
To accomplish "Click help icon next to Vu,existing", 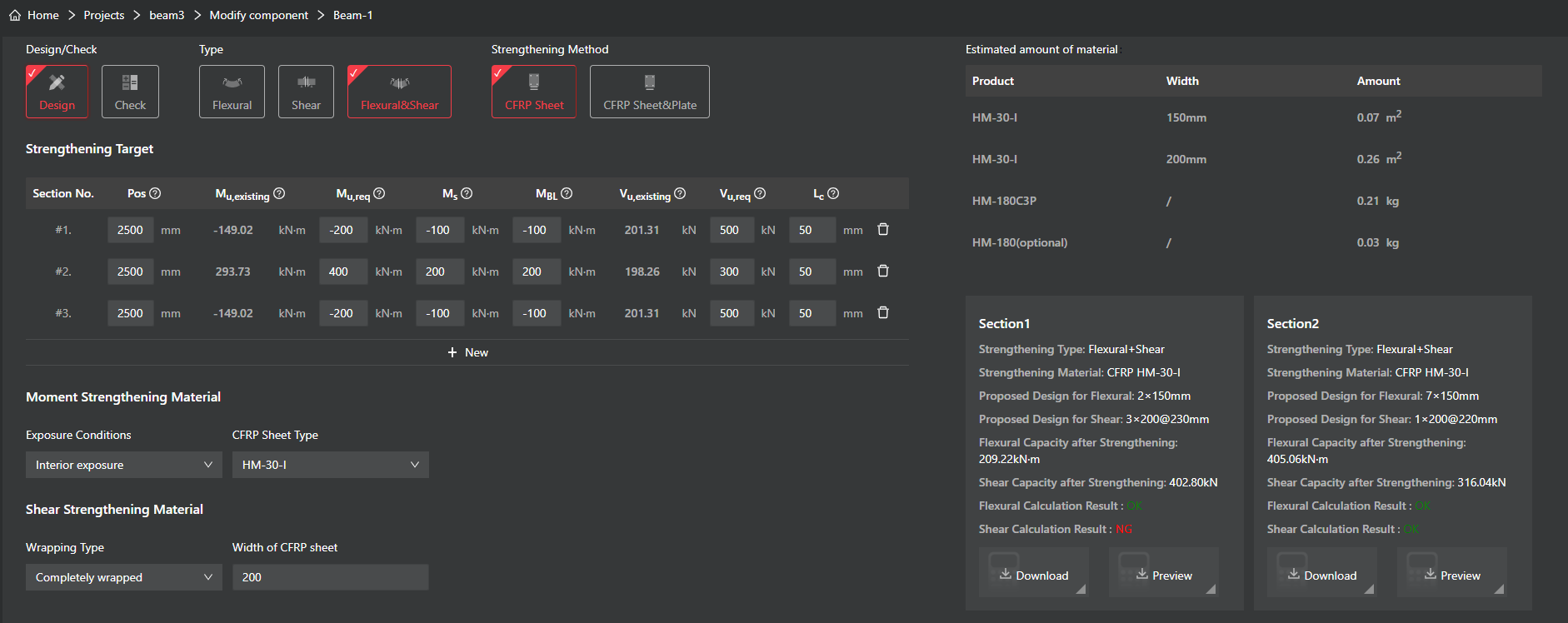I will coord(680,193).
